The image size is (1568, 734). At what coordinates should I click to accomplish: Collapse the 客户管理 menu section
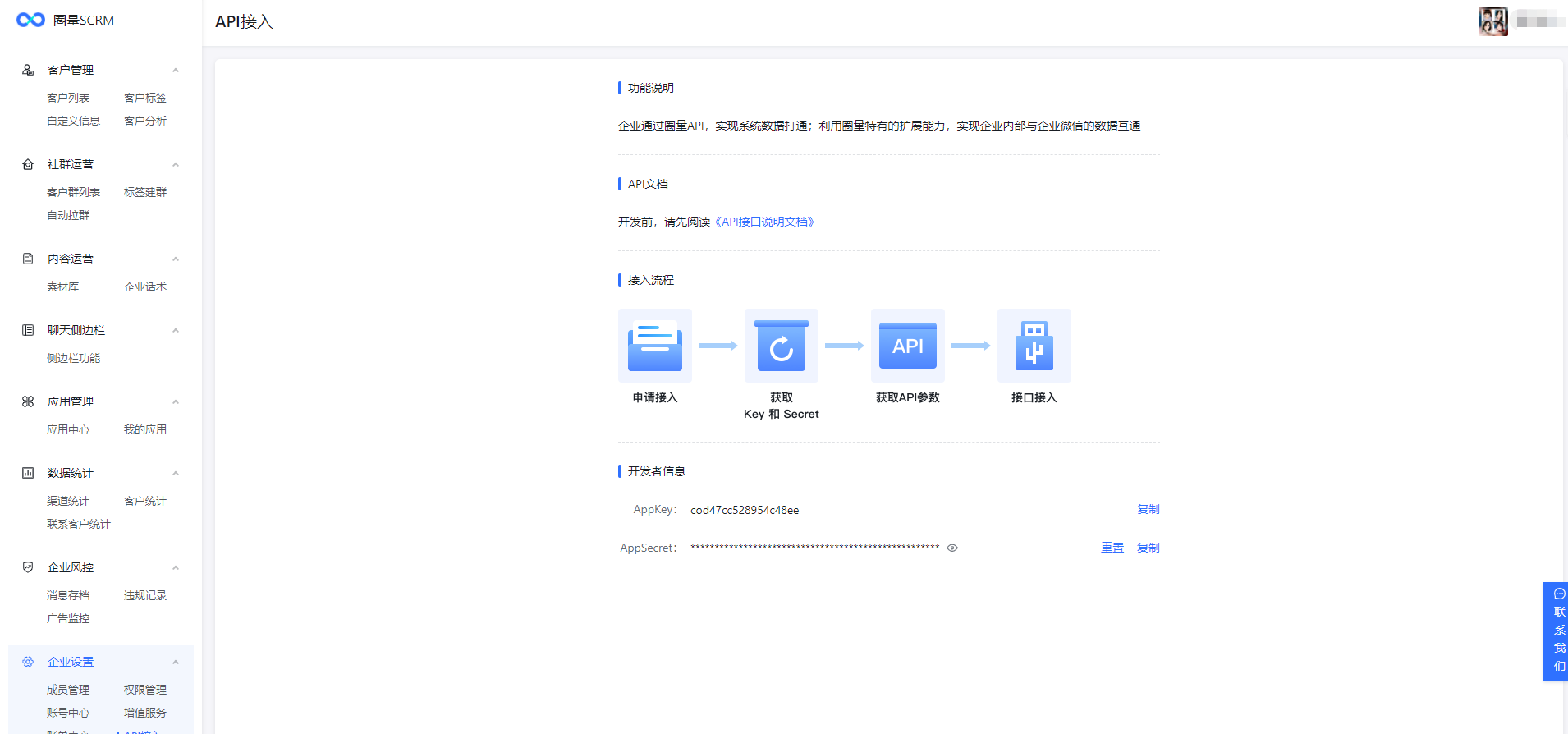176,70
